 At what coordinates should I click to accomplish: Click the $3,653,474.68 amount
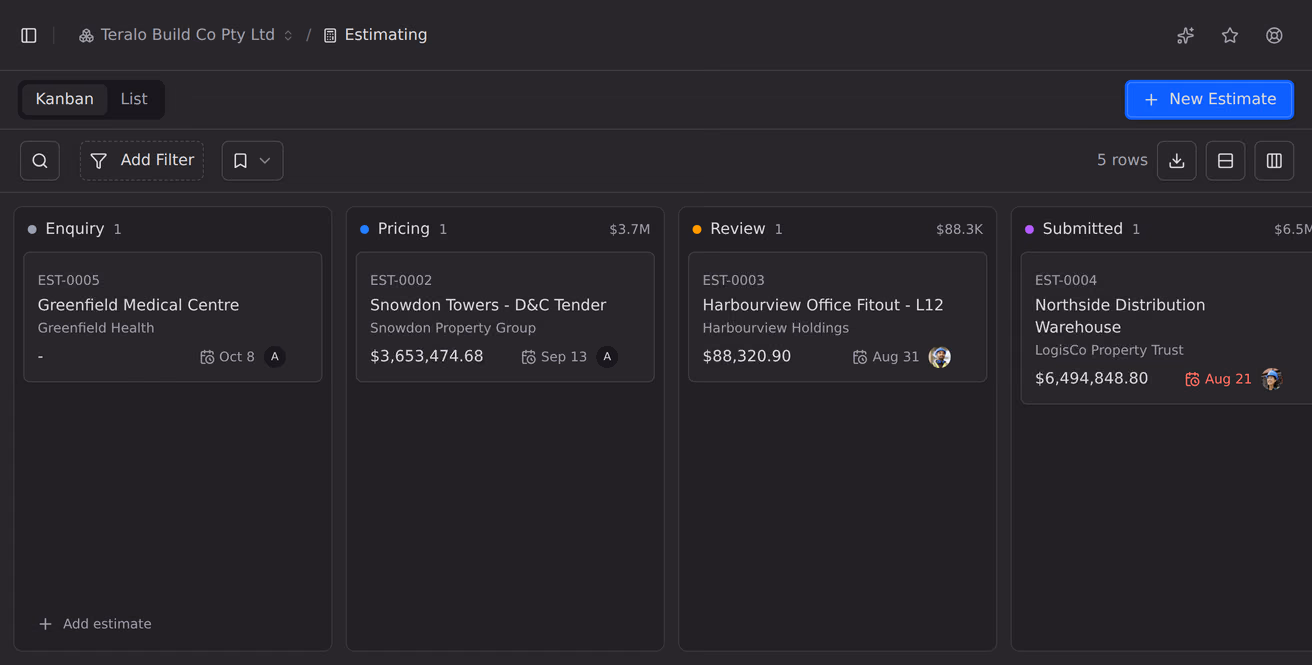point(427,357)
